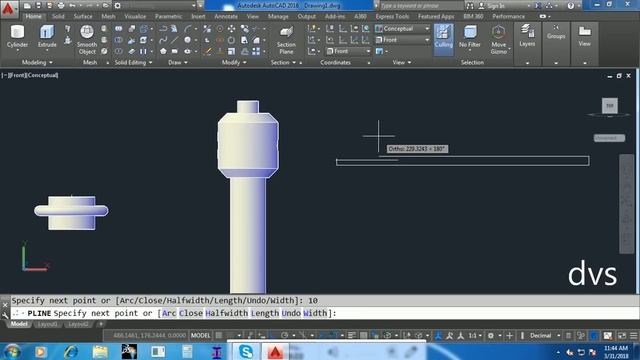Switch to the Parametric ribbon tab
This screenshot has height=360, width=640.
(168, 16)
